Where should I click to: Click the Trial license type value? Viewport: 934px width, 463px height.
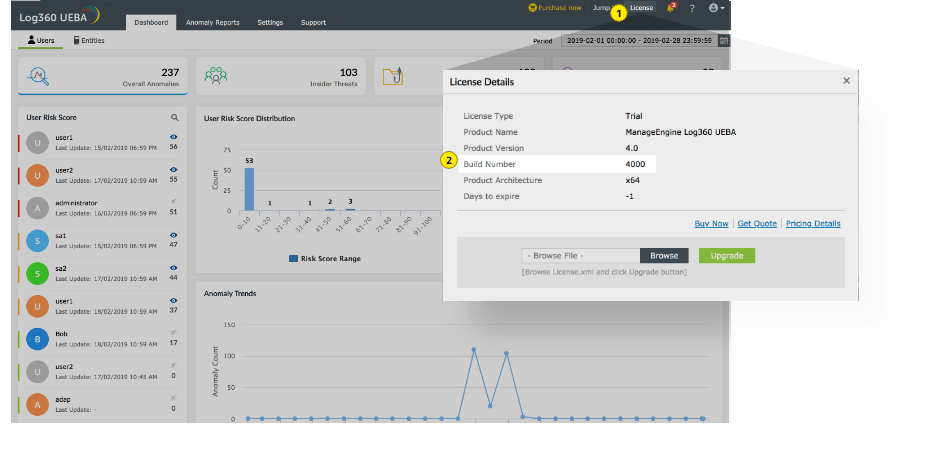click(634, 116)
